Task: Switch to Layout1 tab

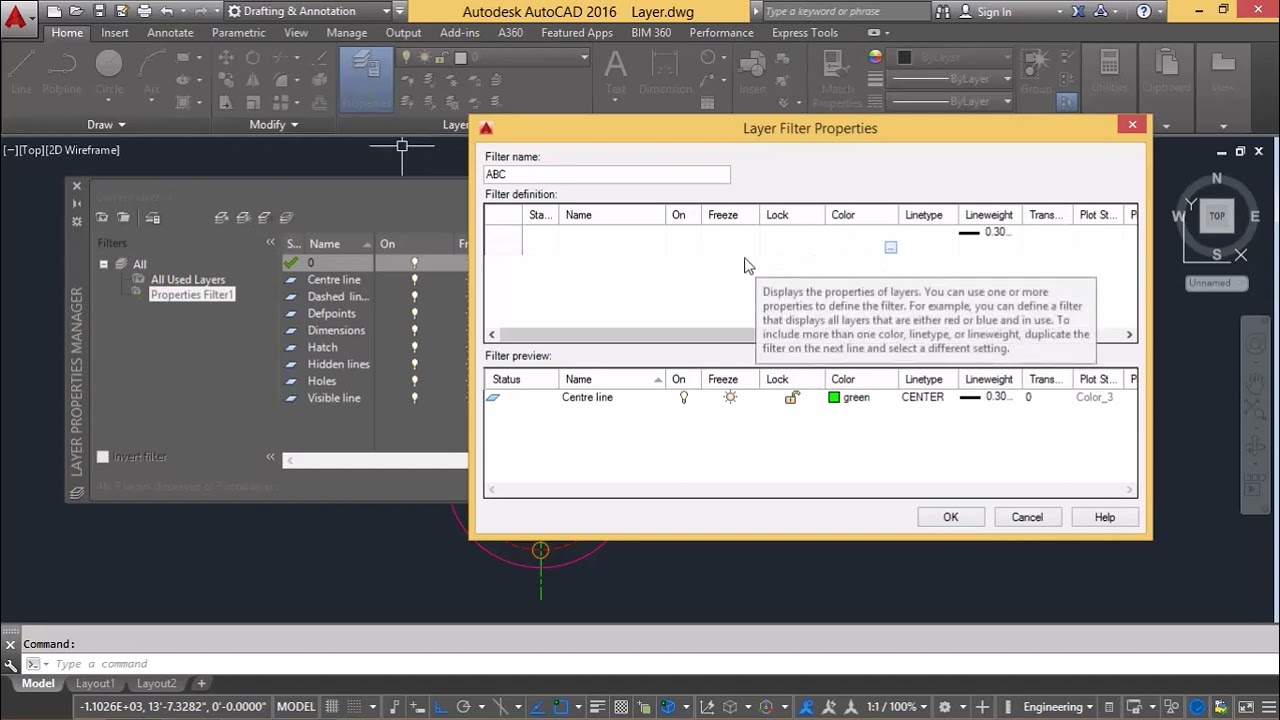Action: 96,684
